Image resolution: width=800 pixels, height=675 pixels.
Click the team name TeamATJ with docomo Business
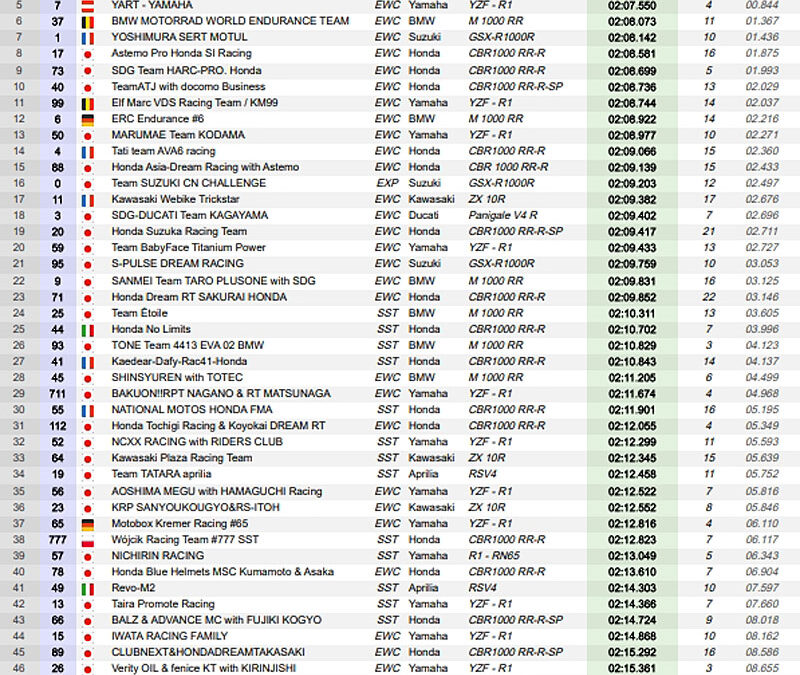pos(188,86)
